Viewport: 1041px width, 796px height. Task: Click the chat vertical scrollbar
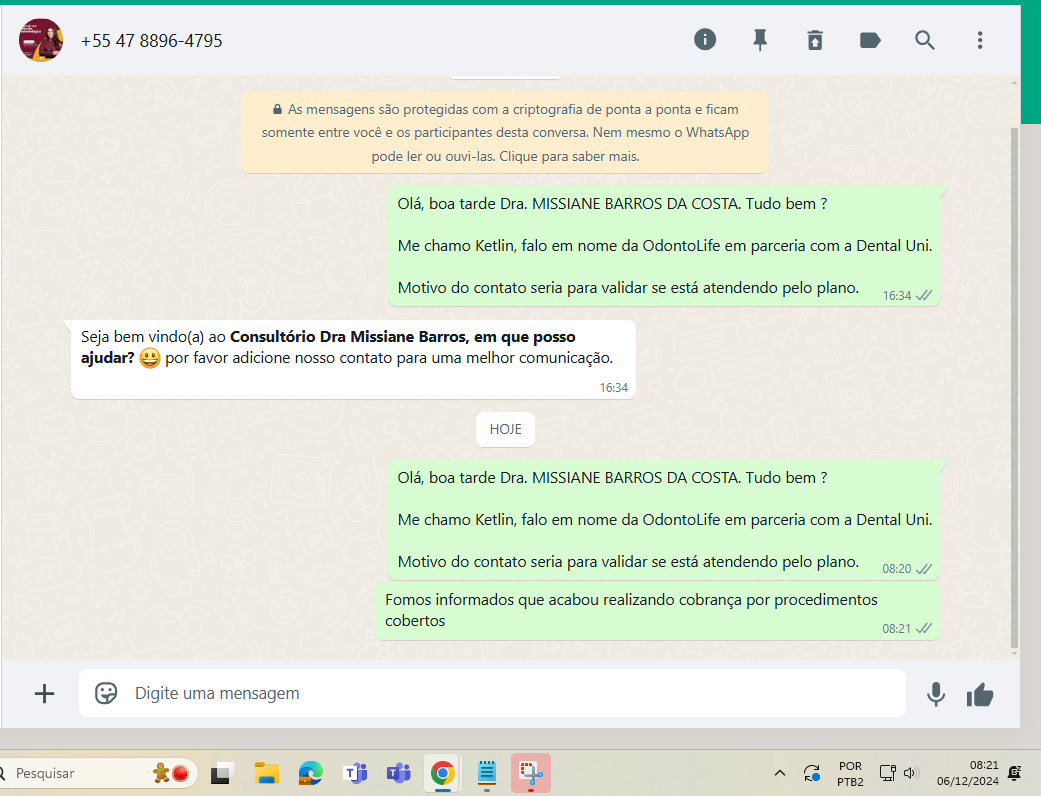(1014, 388)
